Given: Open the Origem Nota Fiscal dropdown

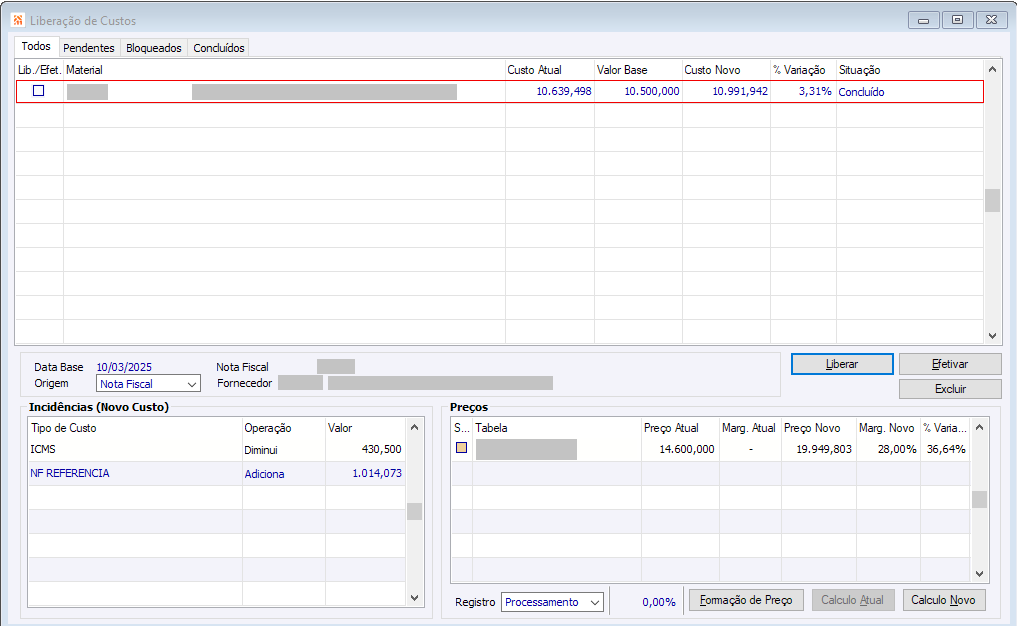Looking at the screenshot, I should pyautogui.click(x=148, y=384).
